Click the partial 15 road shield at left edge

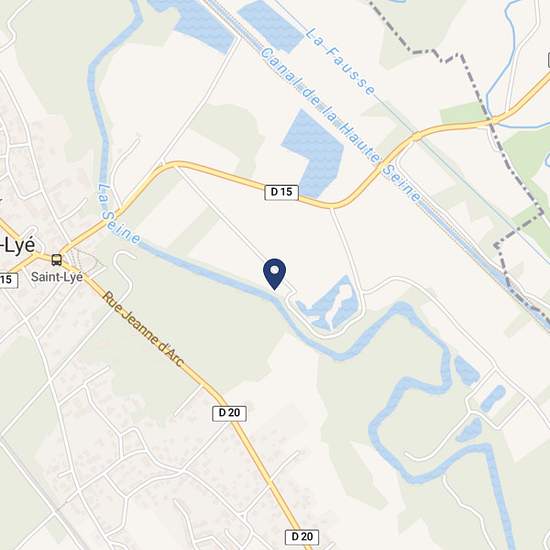pos(8,280)
